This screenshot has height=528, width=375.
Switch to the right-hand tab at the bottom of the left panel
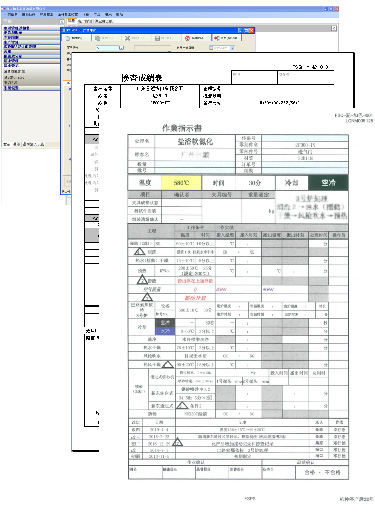coord(33,144)
